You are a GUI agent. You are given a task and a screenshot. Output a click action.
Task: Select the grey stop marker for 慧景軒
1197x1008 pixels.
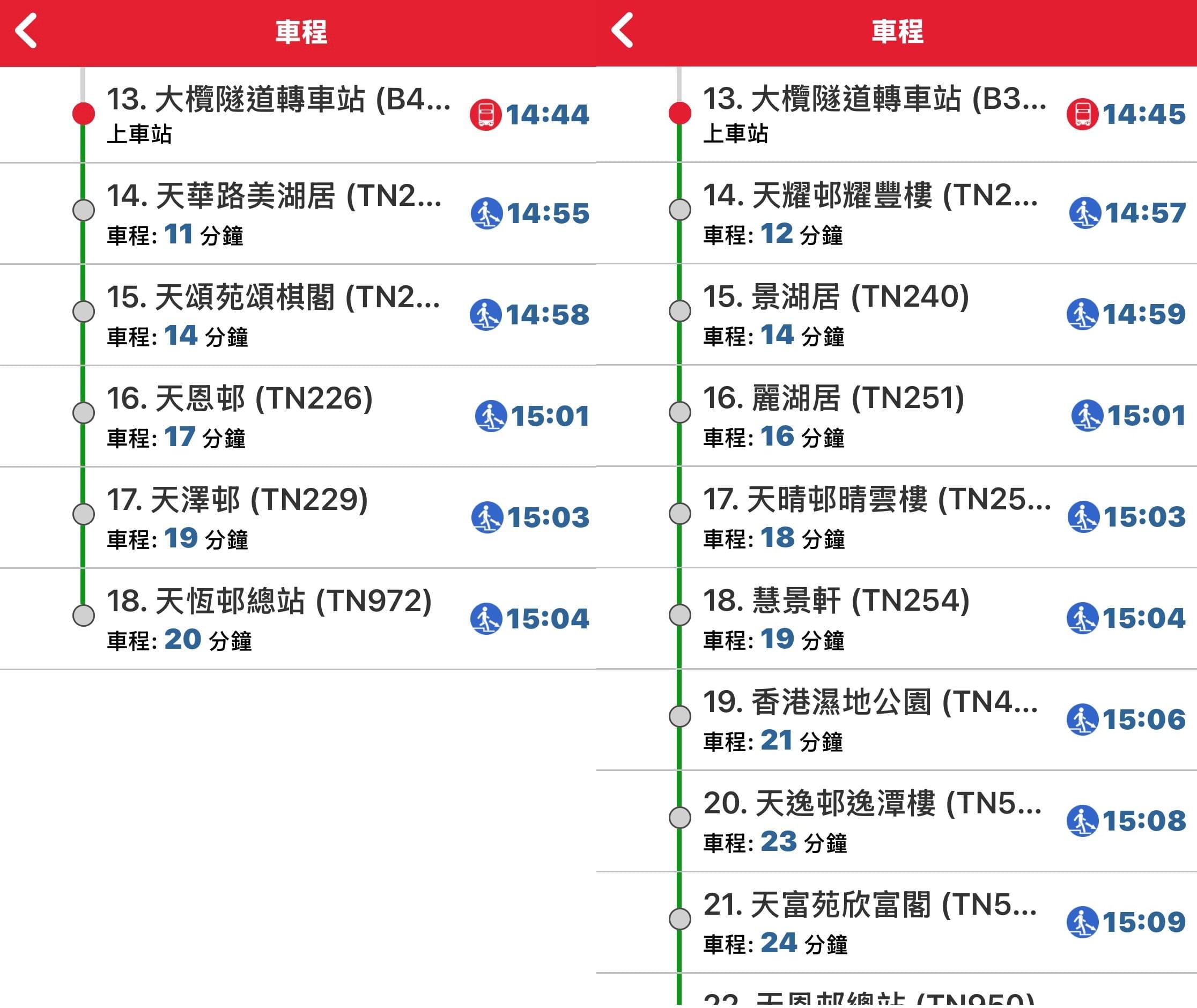[x=679, y=615]
